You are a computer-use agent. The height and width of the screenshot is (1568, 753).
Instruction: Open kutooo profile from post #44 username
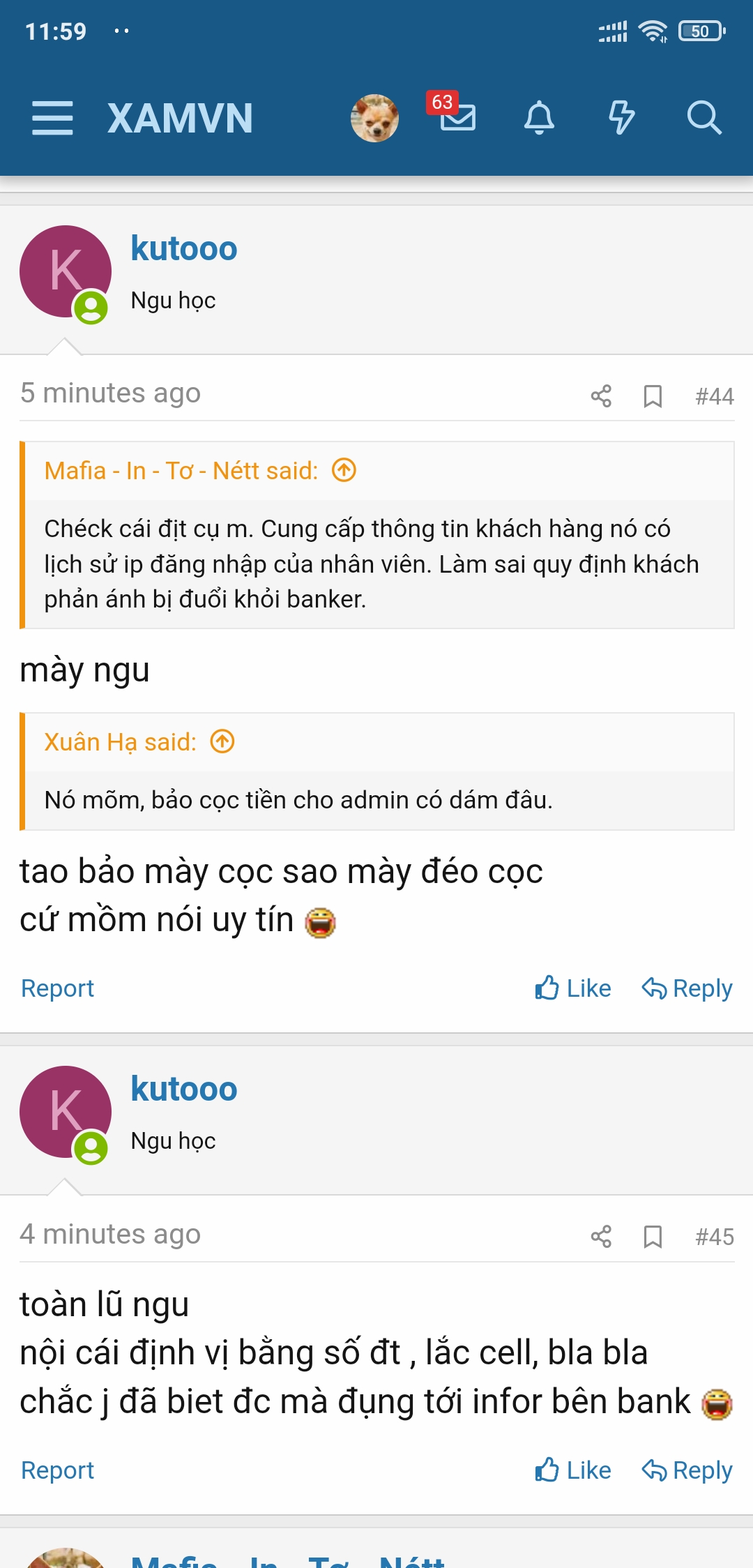tap(184, 249)
